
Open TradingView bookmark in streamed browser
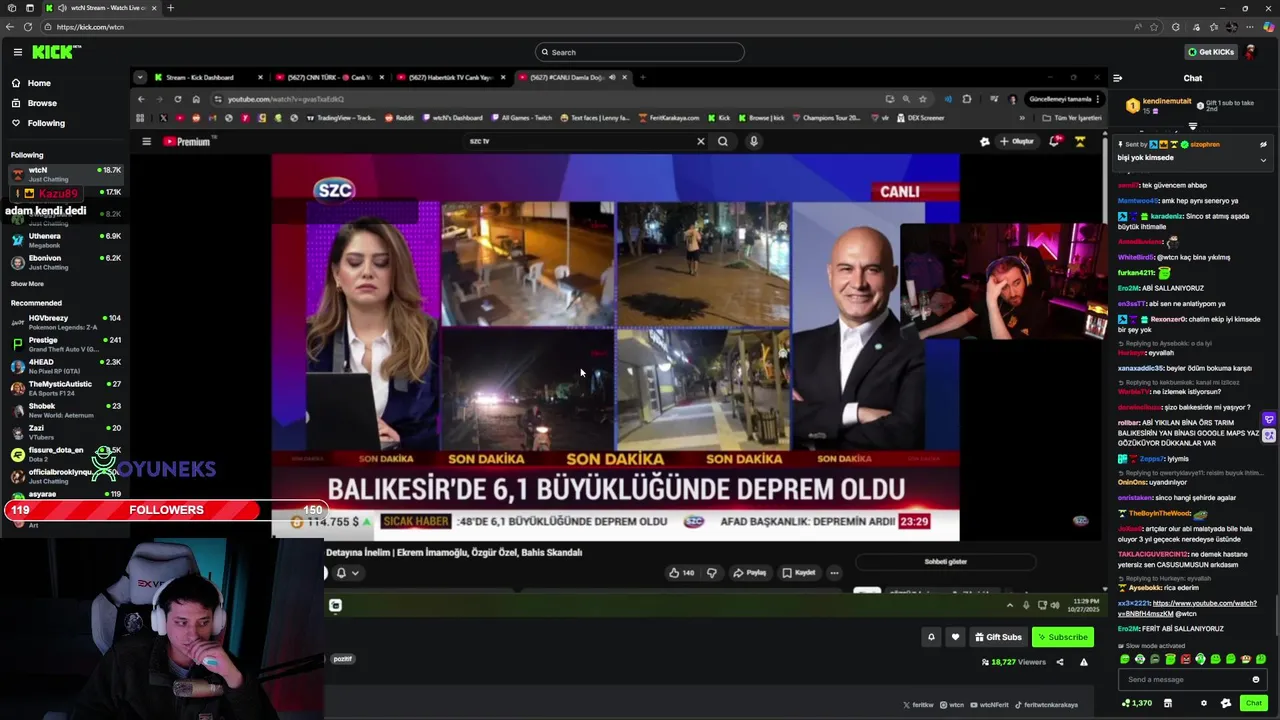[x=341, y=118]
